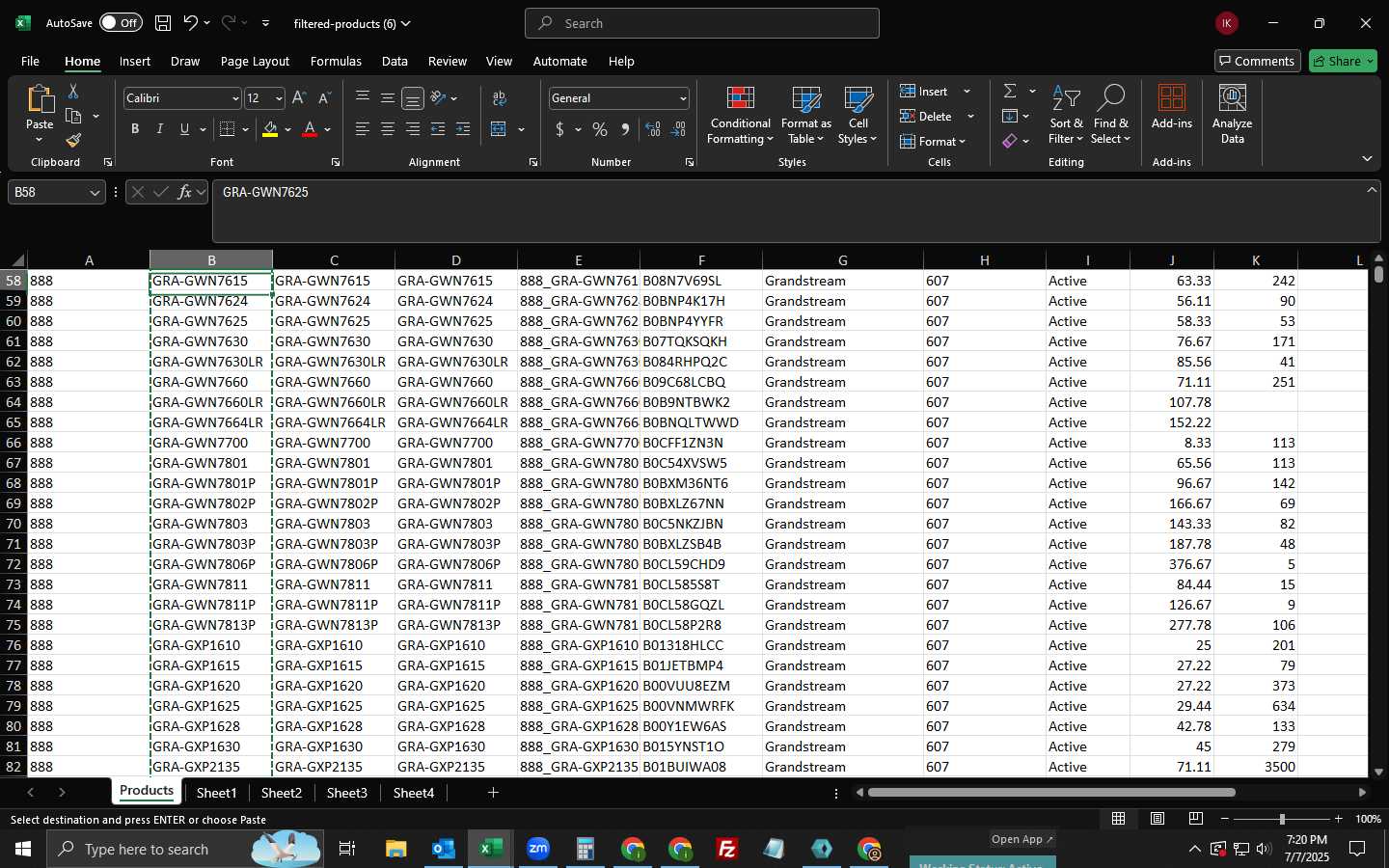The height and width of the screenshot is (868, 1389).
Task: Collapse the ribbon with chevron
Action: click(x=1367, y=158)
